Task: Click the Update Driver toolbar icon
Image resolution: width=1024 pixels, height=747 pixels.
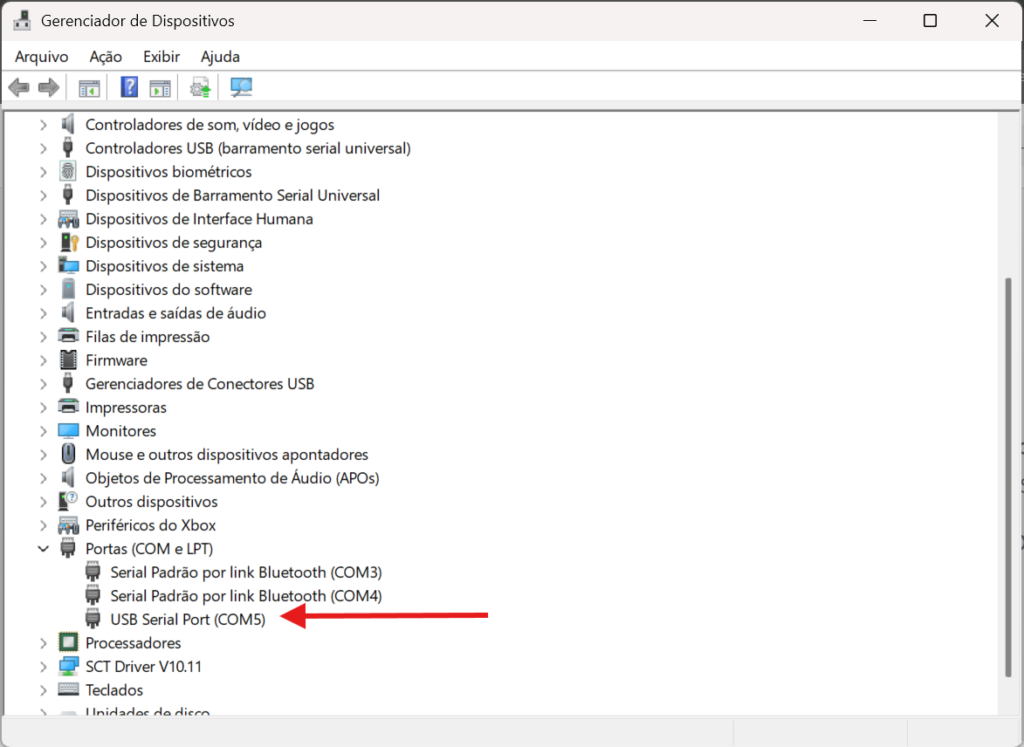Action: point(201,88)
